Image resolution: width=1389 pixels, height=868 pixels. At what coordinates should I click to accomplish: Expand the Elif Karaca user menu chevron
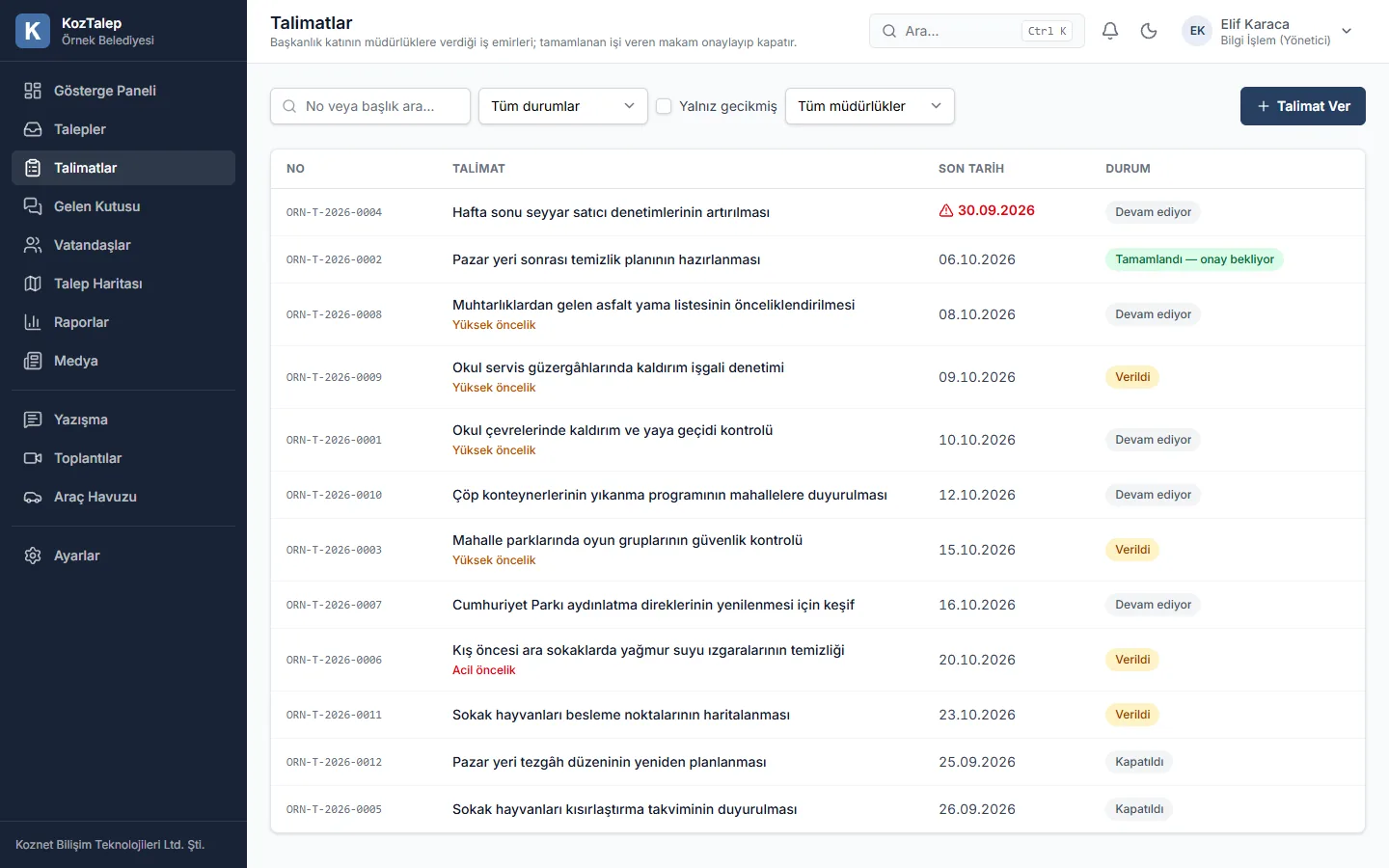[x=1347, y=31]
